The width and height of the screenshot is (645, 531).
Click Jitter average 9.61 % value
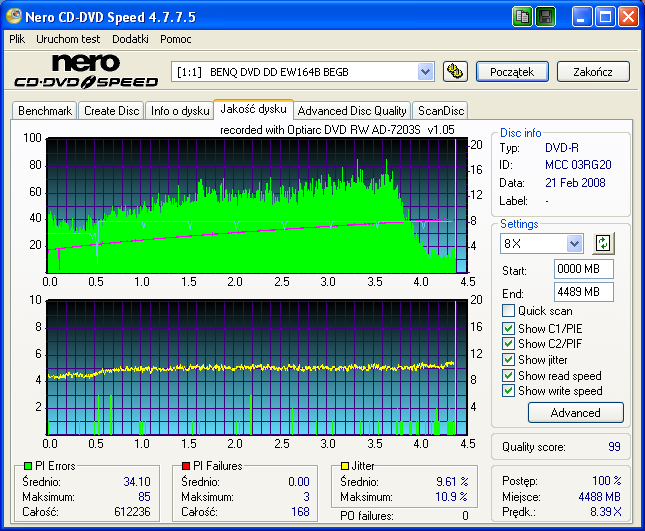[452, 481]
